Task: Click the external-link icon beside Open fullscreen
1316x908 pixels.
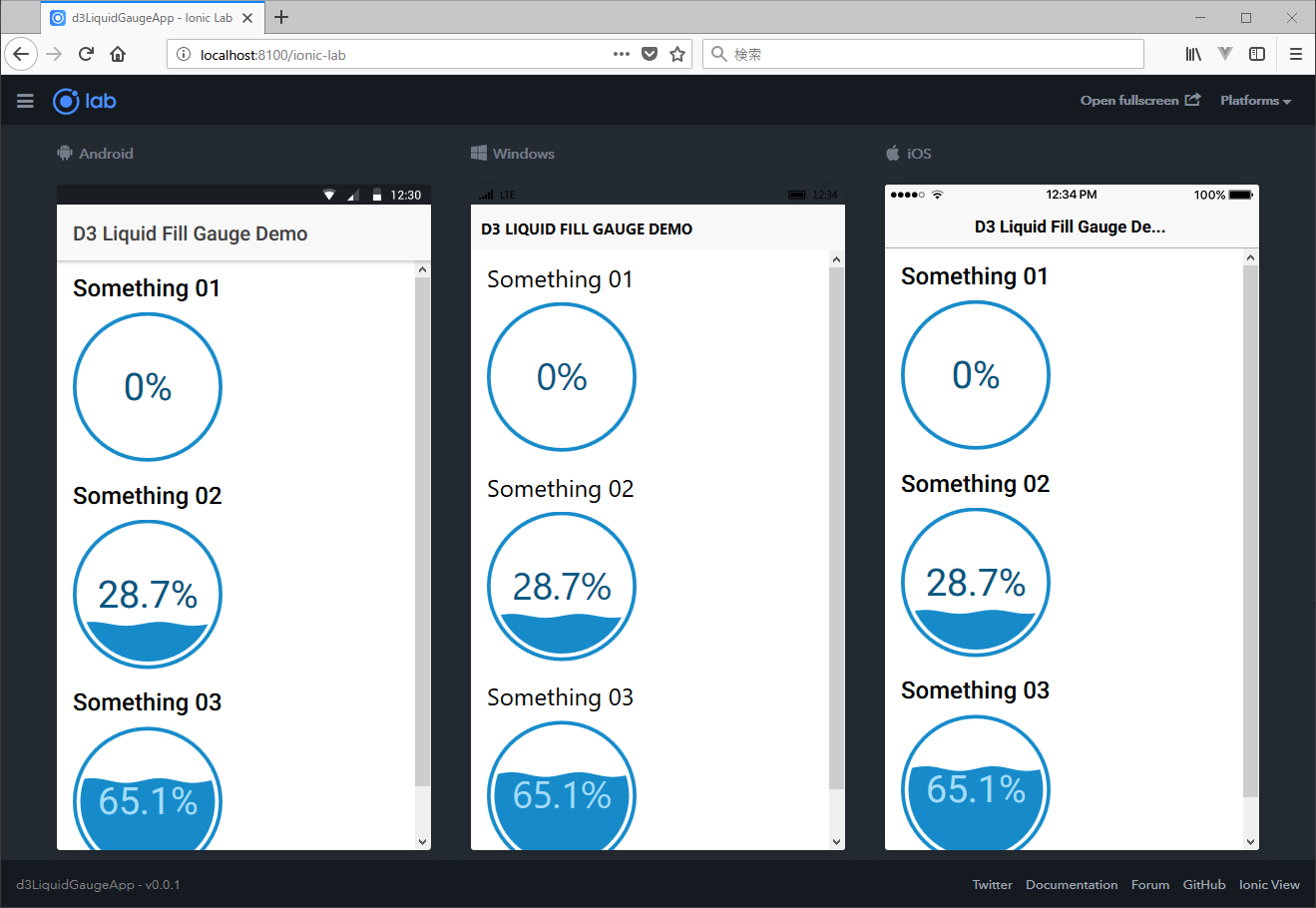Action: coord(1193,100)
